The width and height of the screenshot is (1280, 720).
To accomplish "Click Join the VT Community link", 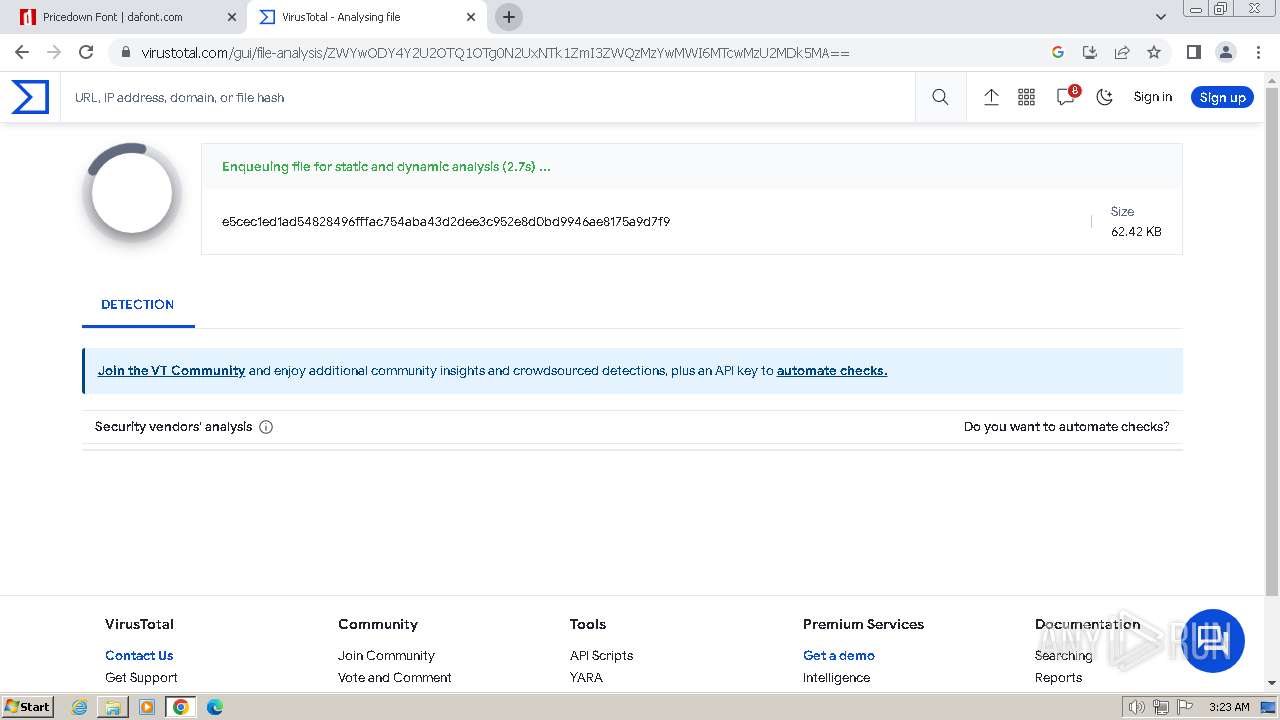I will 171,370.
